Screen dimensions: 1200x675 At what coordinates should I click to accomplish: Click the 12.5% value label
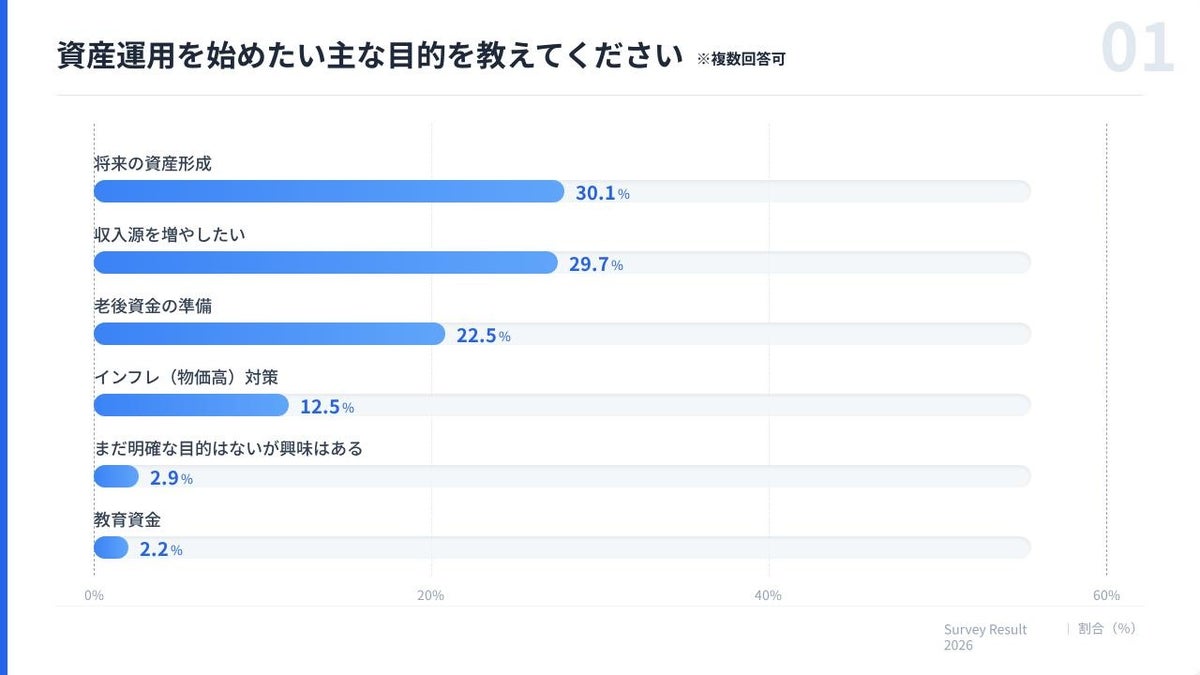[327, 407]
